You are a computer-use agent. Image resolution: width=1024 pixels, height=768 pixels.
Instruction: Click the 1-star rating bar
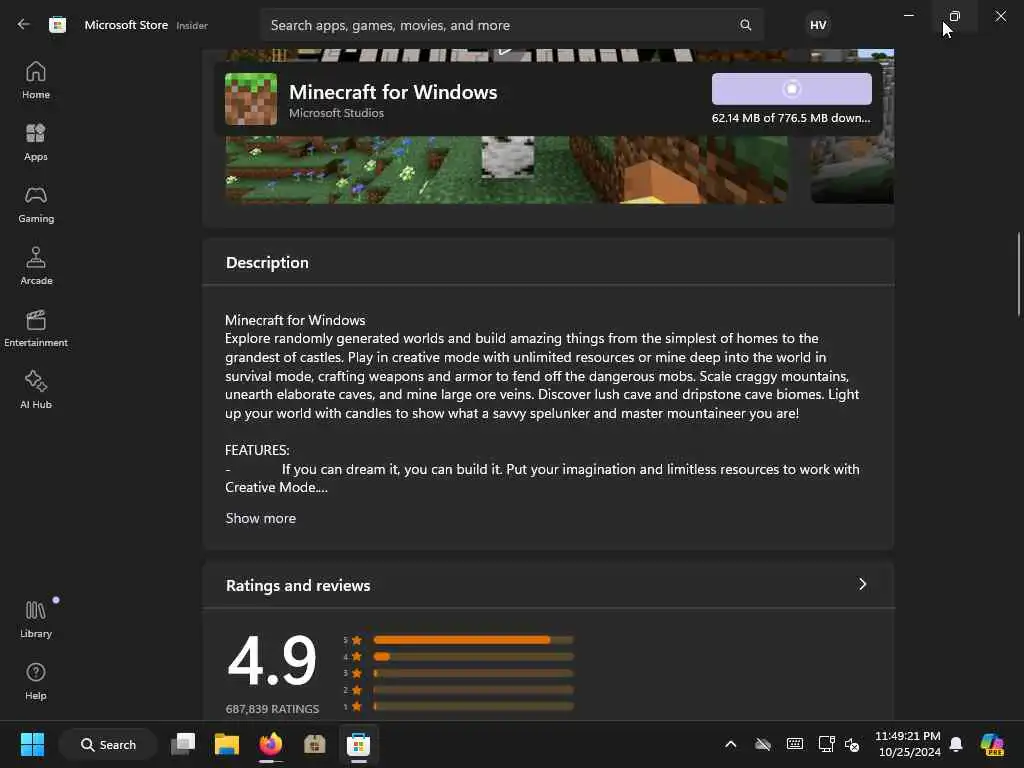(473, 706)
